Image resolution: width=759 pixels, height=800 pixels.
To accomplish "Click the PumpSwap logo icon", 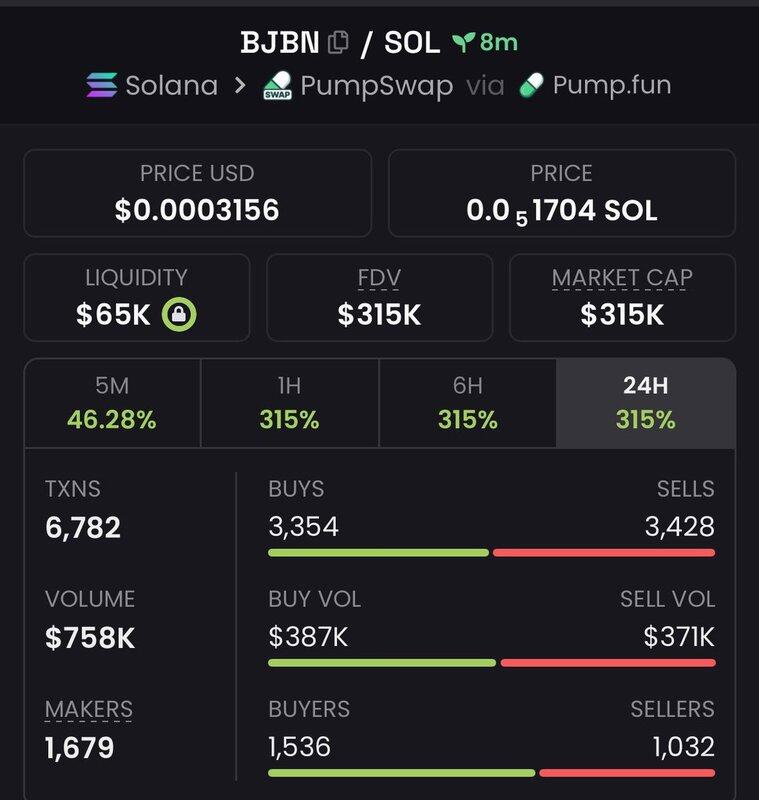I will click(277, 86).
